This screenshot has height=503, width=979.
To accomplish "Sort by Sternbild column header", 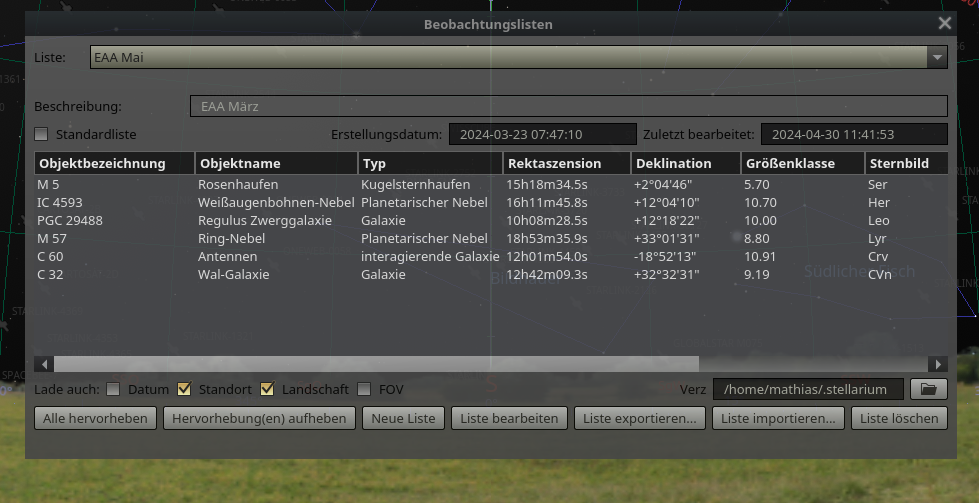I will click(x=906, y=164).
